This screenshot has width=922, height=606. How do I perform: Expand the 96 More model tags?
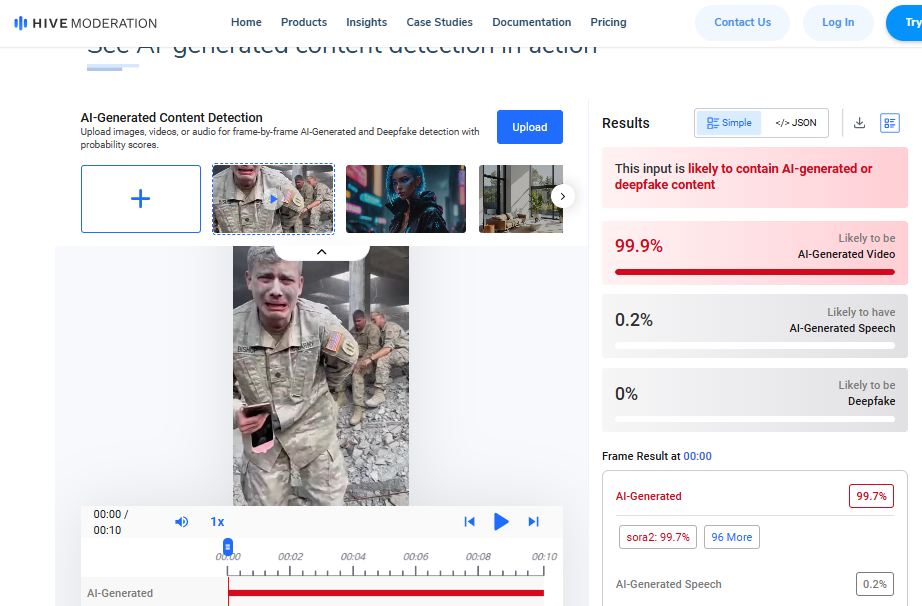[731, 537]
